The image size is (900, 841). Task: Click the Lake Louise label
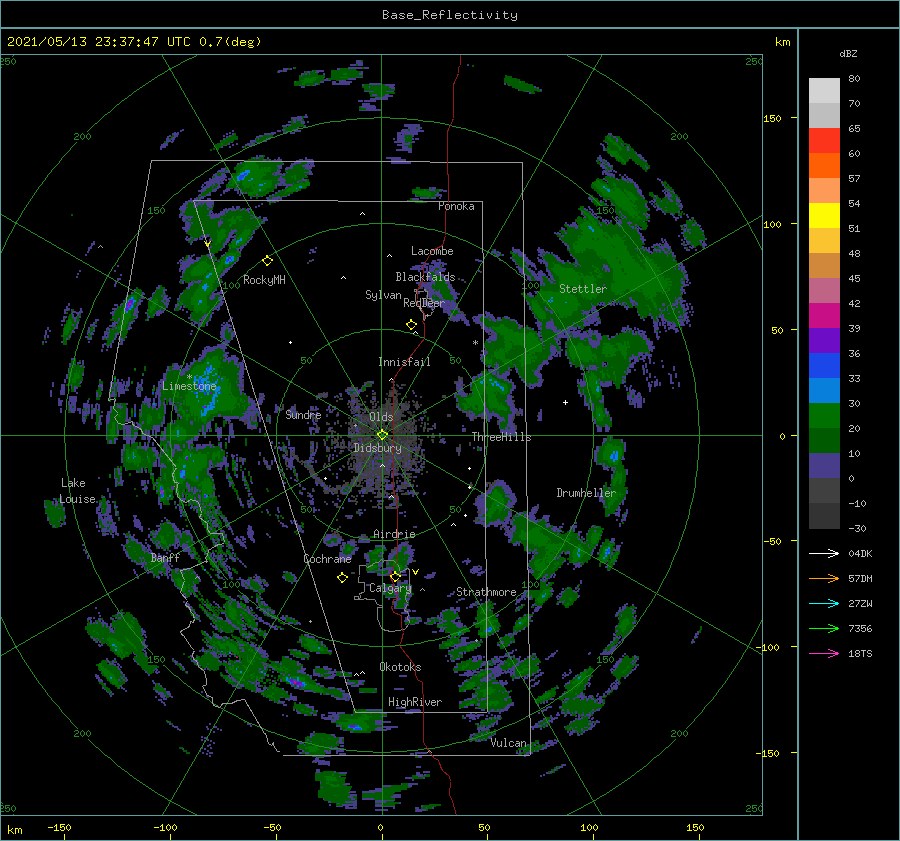78,491
